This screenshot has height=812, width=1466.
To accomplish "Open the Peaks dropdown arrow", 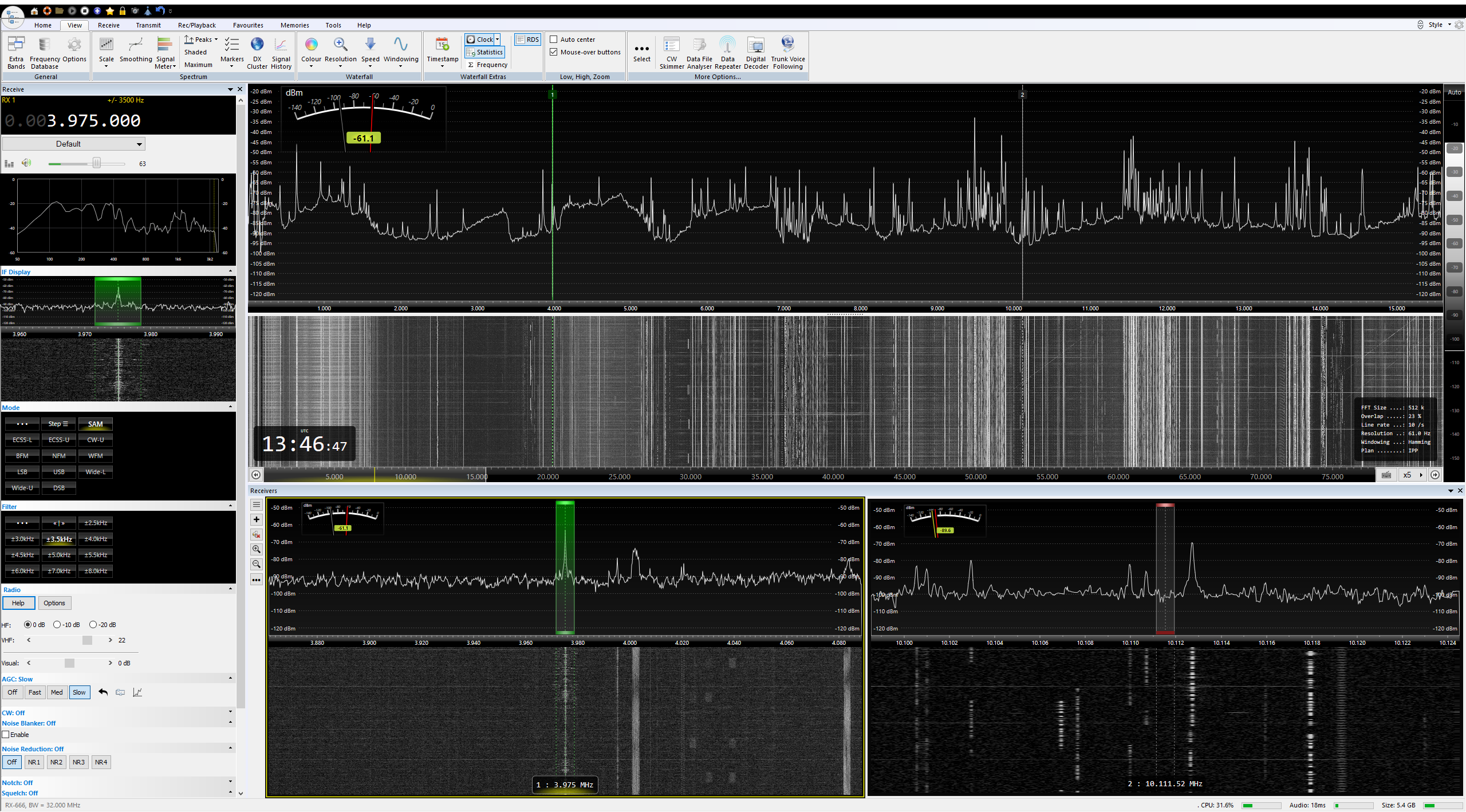I will click(216, 40).
